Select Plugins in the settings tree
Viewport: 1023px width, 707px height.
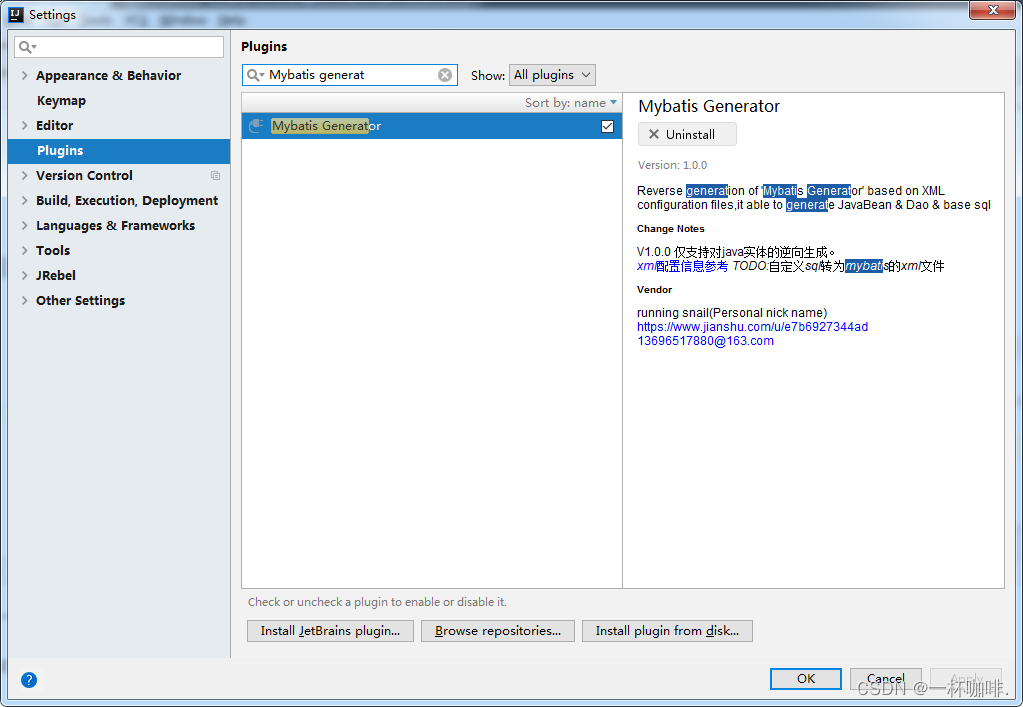[x=119, y=151]
